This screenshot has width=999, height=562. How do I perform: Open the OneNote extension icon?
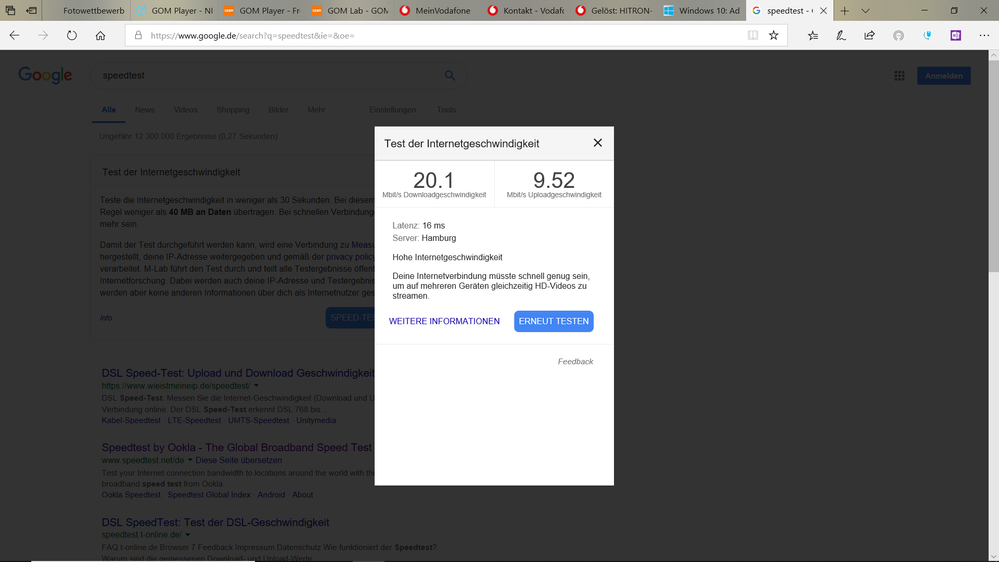pyautogui.click(x=955, y=36)
